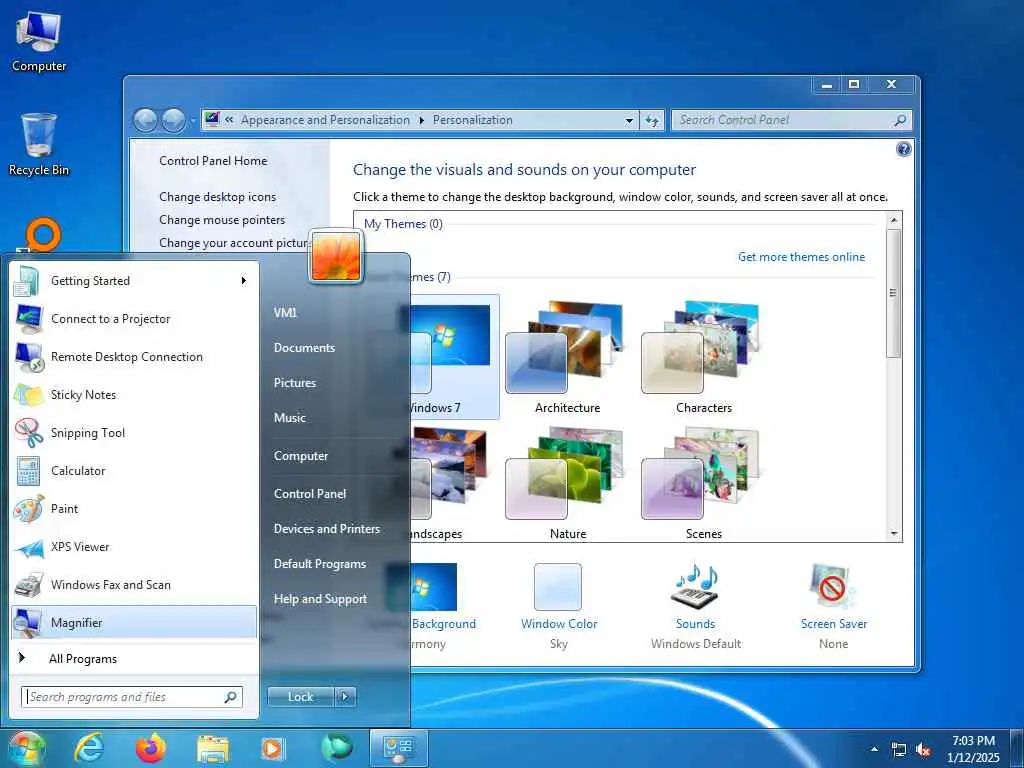Image resolution: width=1024 pixels, height=768 pixels.
Task: Open XPS Viewer
Action: point(134,547)
